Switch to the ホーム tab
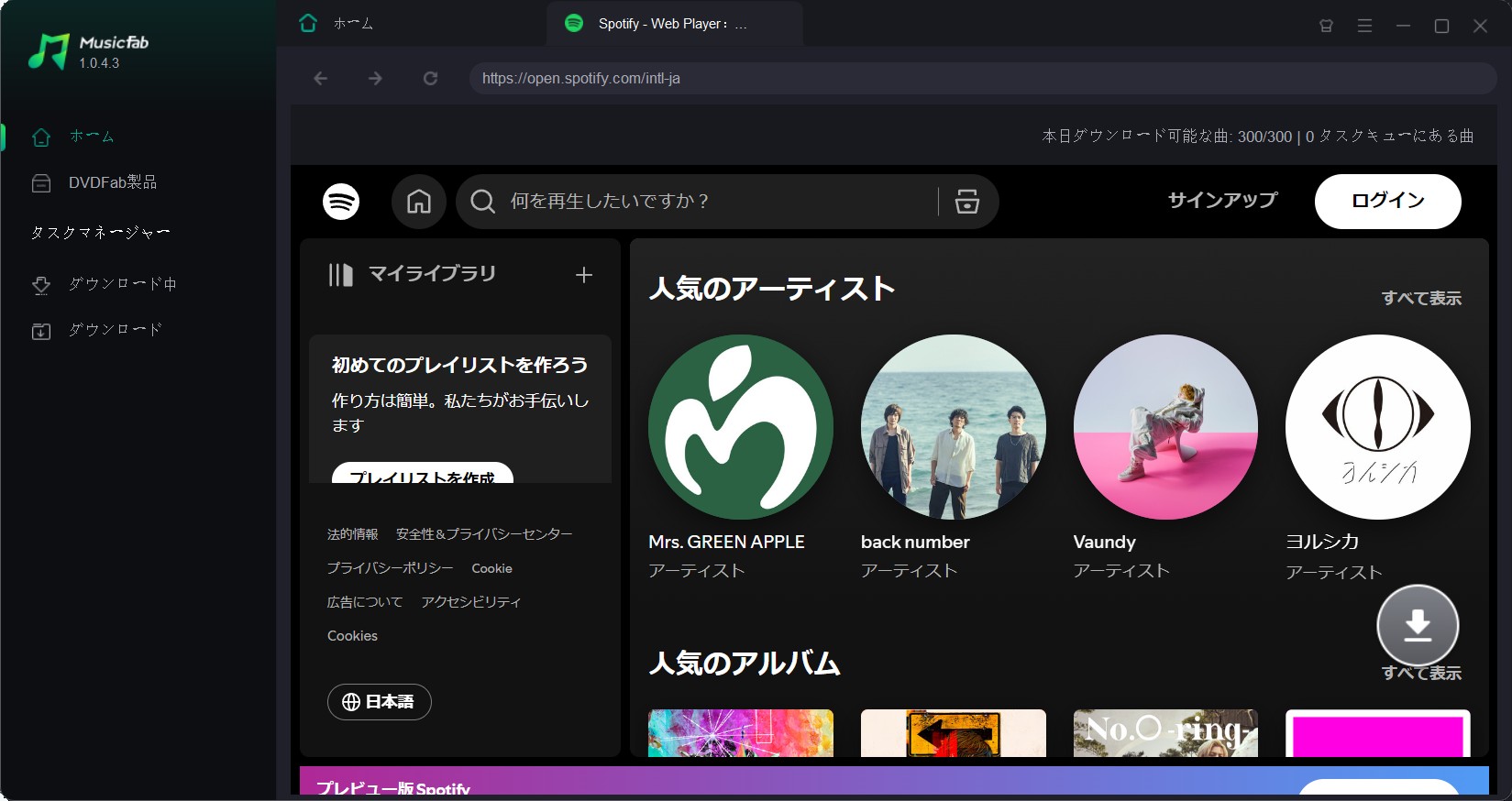 point(337,24)
